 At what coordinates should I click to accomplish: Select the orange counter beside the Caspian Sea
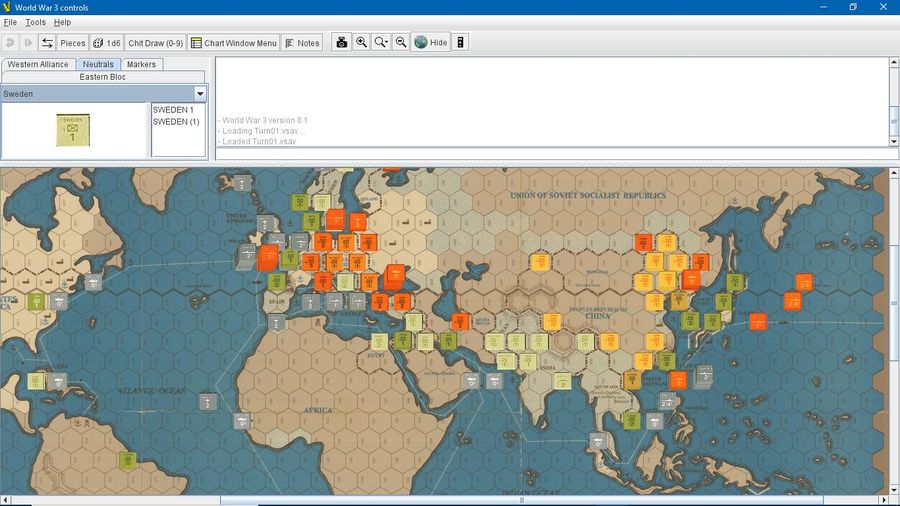[460, 321]
